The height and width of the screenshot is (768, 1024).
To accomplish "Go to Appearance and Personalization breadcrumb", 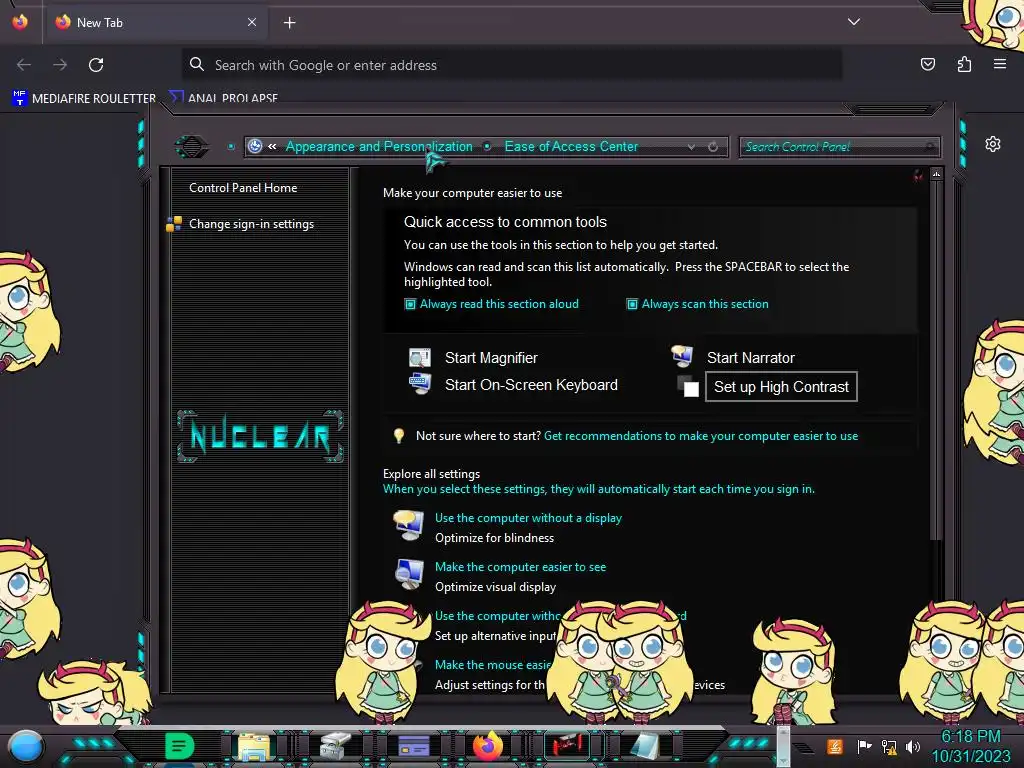I will pos(379,146).
